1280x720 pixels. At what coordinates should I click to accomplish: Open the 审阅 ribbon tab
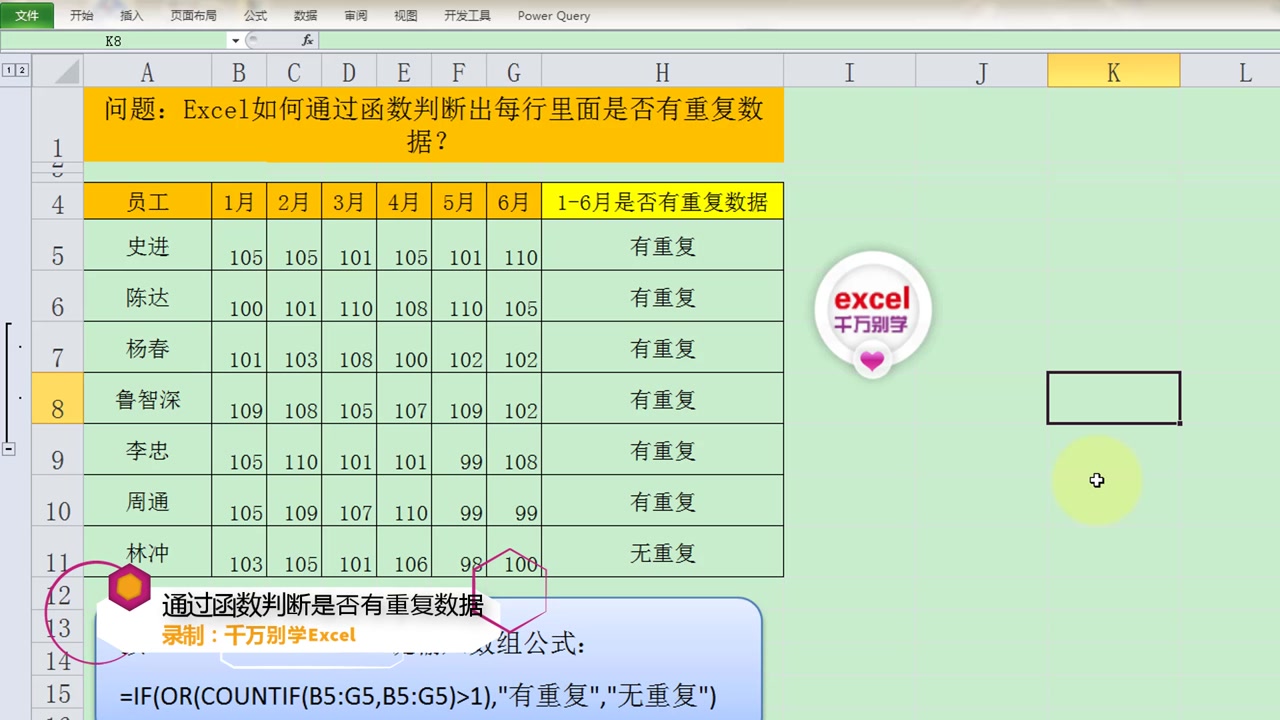[356, 16]
